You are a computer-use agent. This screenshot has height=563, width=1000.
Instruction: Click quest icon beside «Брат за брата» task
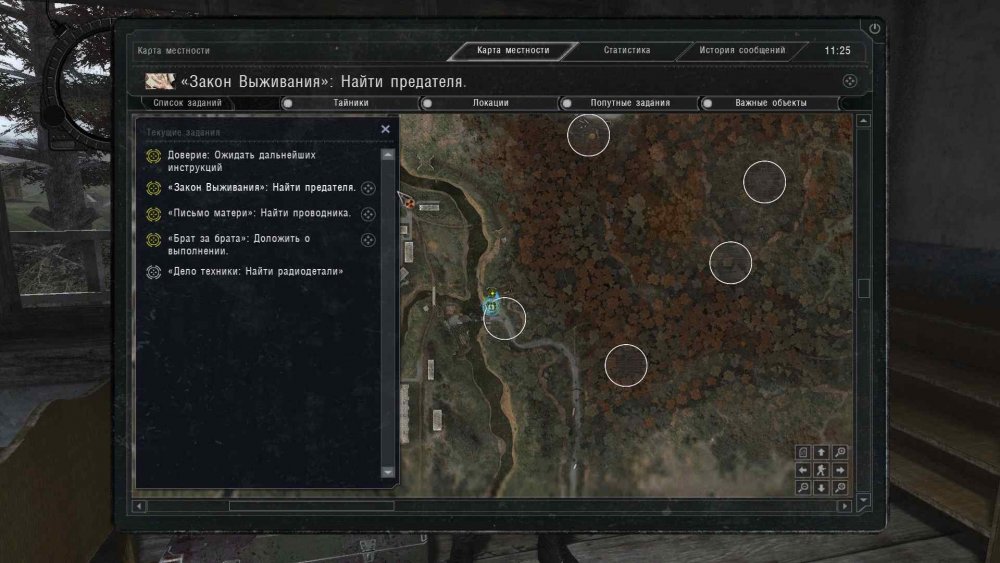[x=153, y=240]
